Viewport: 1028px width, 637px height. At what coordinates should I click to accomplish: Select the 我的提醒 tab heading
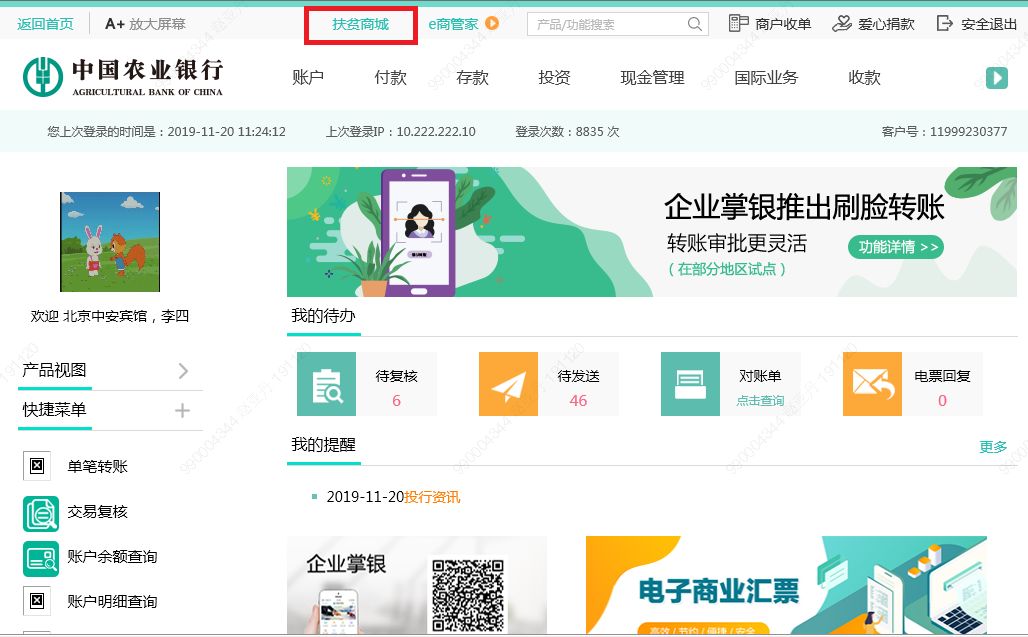pyautogui.click(x=323, y=445)
